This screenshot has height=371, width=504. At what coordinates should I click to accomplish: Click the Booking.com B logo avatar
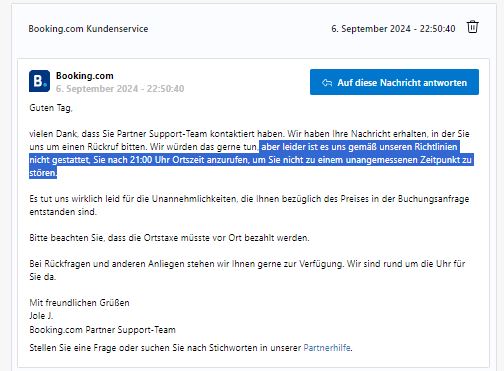point(39,81)
